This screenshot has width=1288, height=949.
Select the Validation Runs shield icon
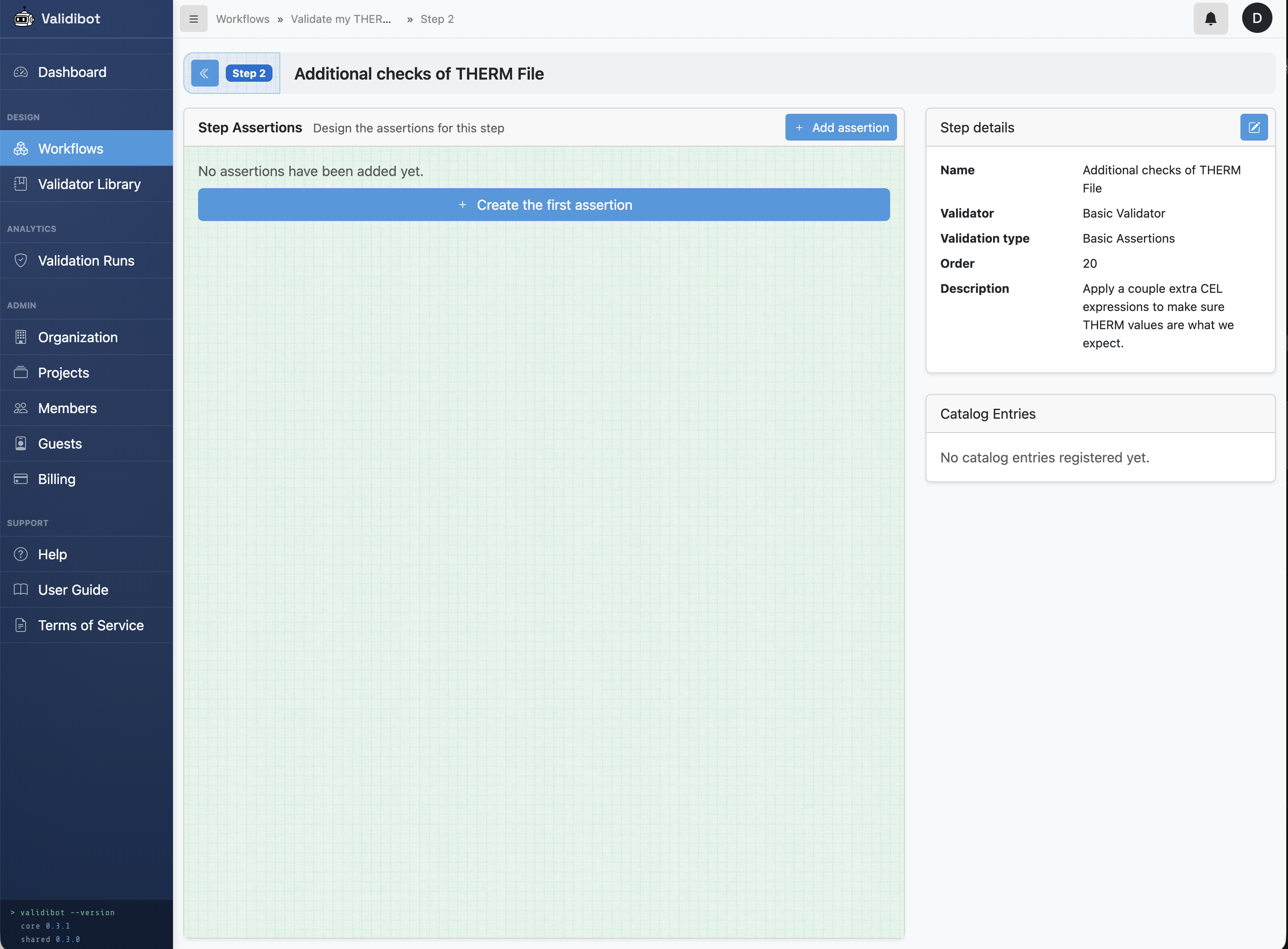(21, 260)
